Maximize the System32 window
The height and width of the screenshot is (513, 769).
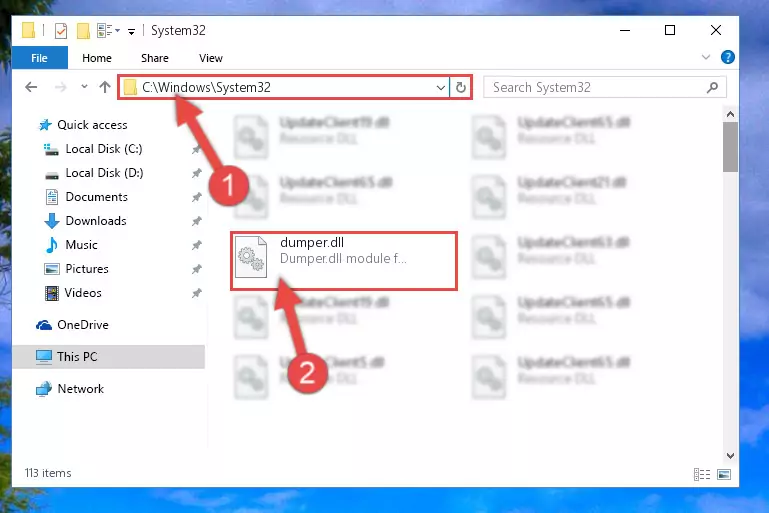(x=669, y=30)
